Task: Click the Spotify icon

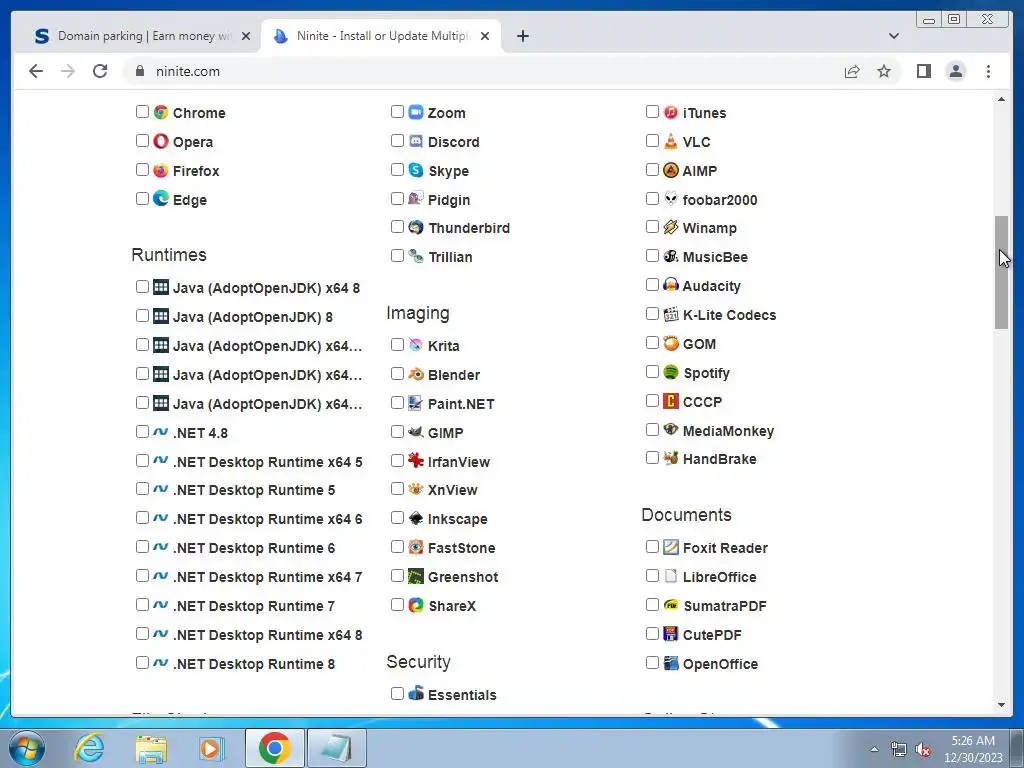Action: [671, 372]
